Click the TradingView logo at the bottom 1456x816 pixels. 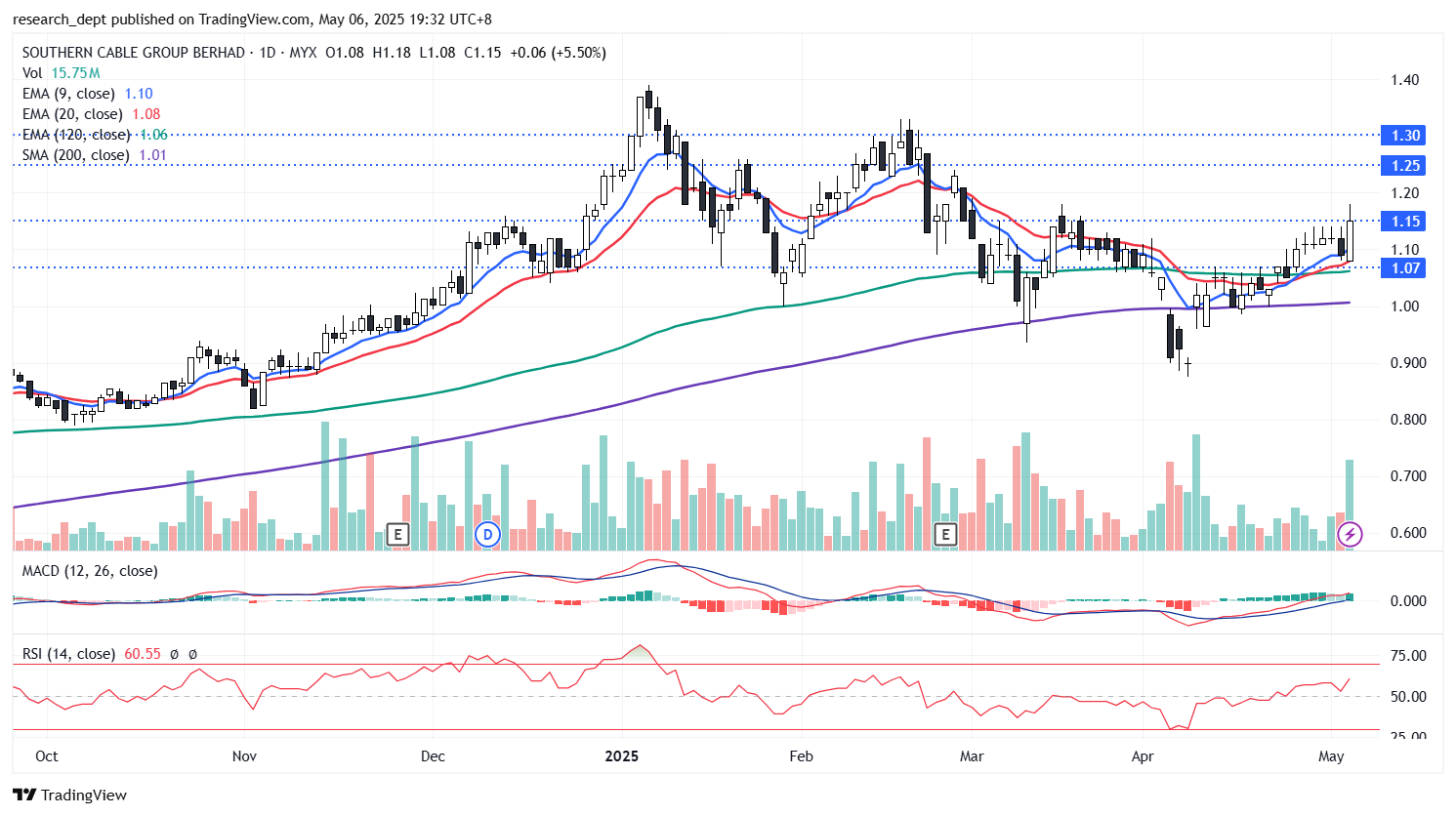point(69,795)
